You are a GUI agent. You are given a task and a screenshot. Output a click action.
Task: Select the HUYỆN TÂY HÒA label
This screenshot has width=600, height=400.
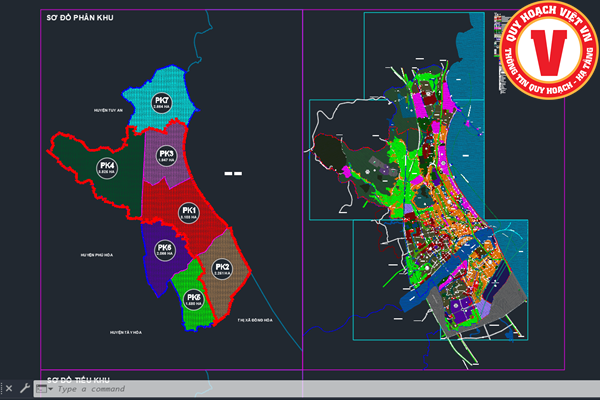point(130,330)
